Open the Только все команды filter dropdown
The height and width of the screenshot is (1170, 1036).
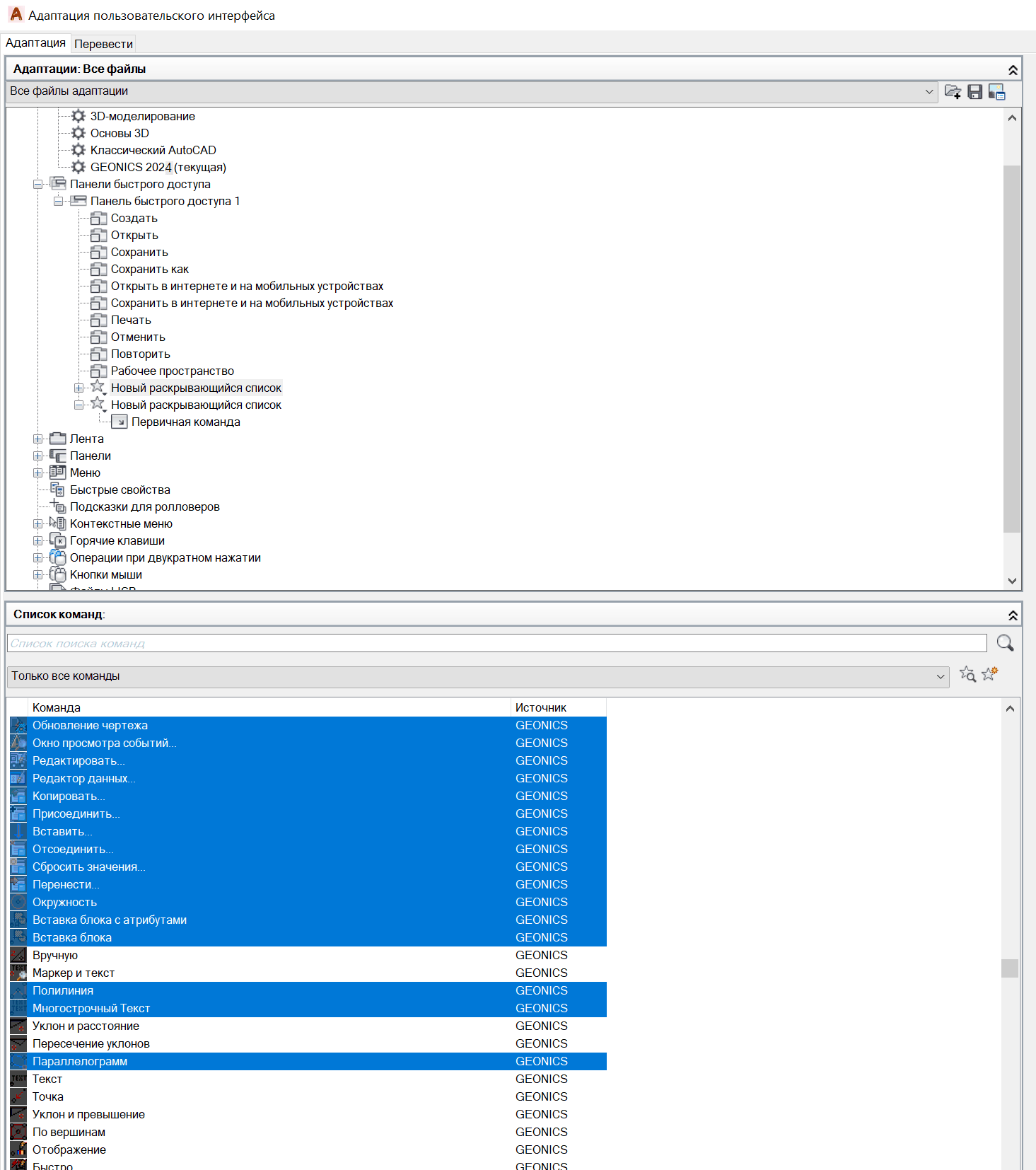940,677
